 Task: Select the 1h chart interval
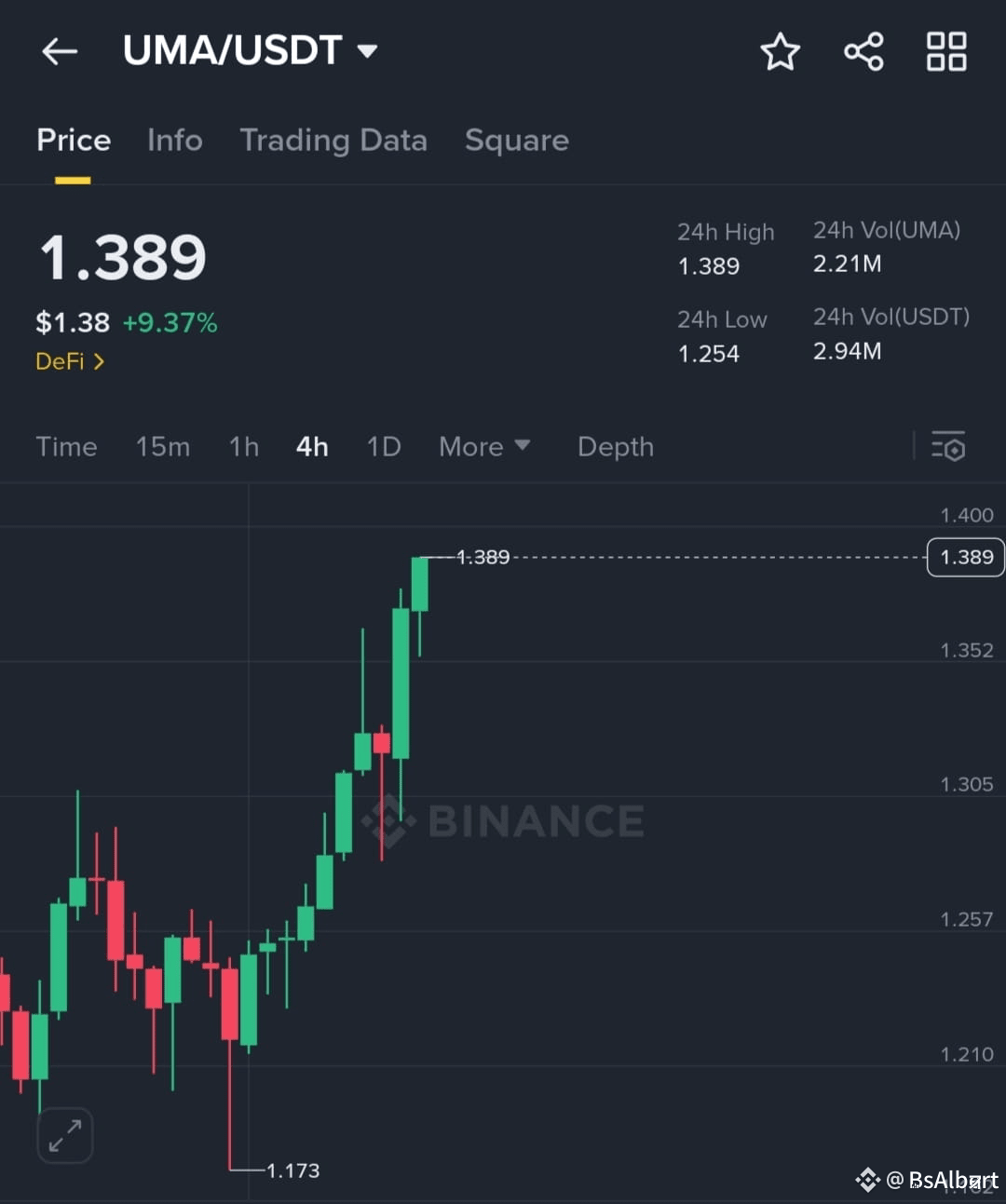244,447
